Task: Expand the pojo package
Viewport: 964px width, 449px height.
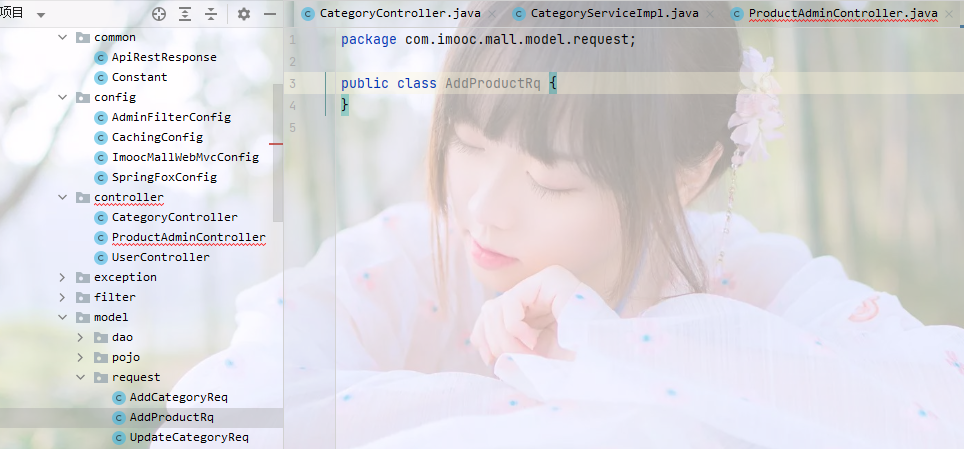Action: click(x=80, y=357)
